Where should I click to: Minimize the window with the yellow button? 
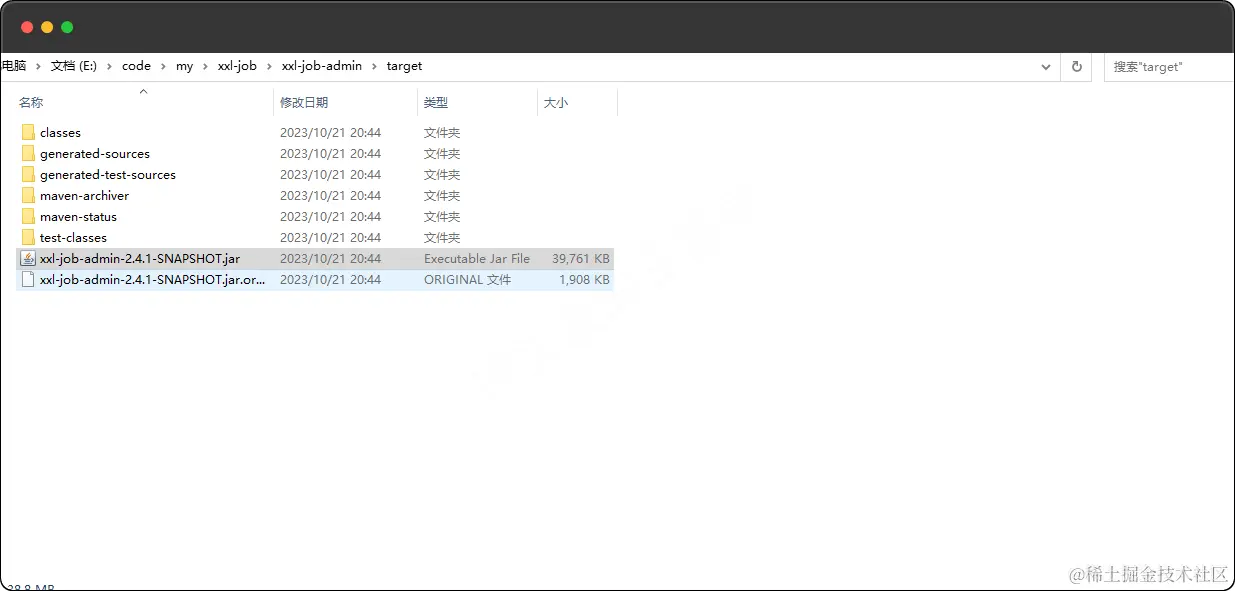click(x=47, y=27)
